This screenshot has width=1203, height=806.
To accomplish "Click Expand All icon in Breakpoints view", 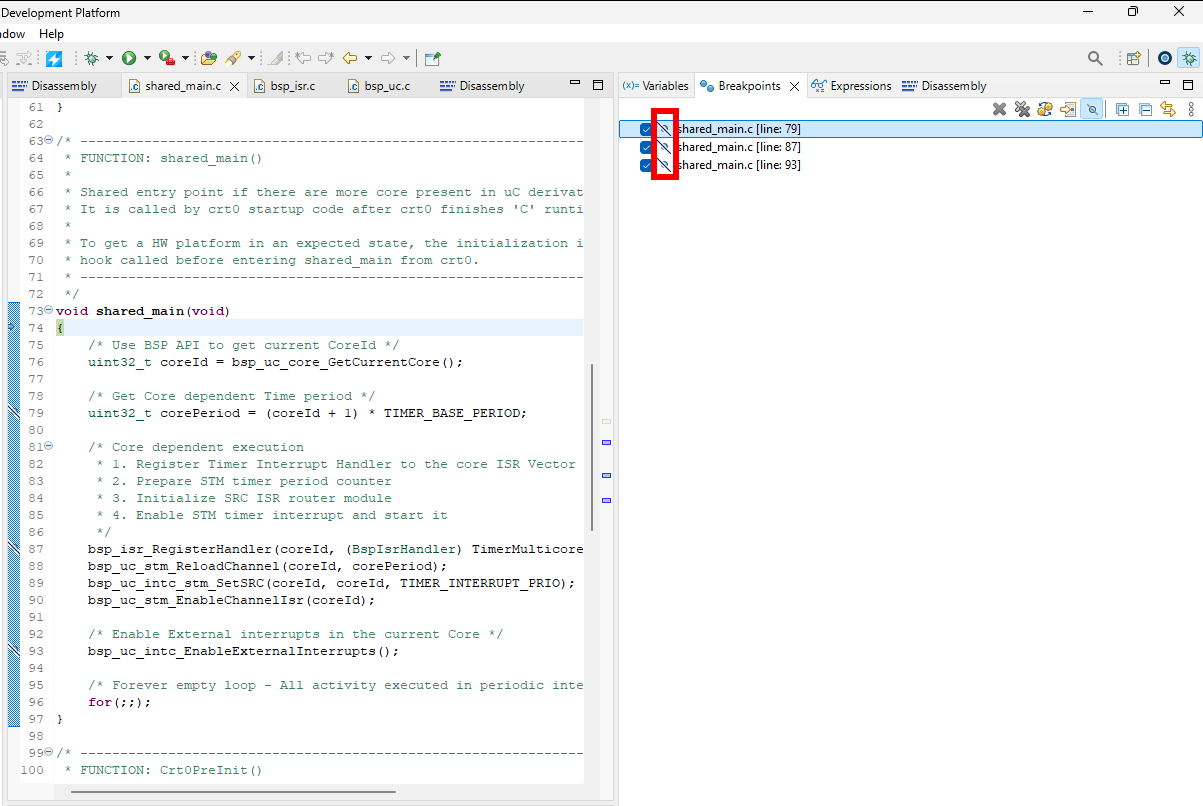I will point(1122,109).
